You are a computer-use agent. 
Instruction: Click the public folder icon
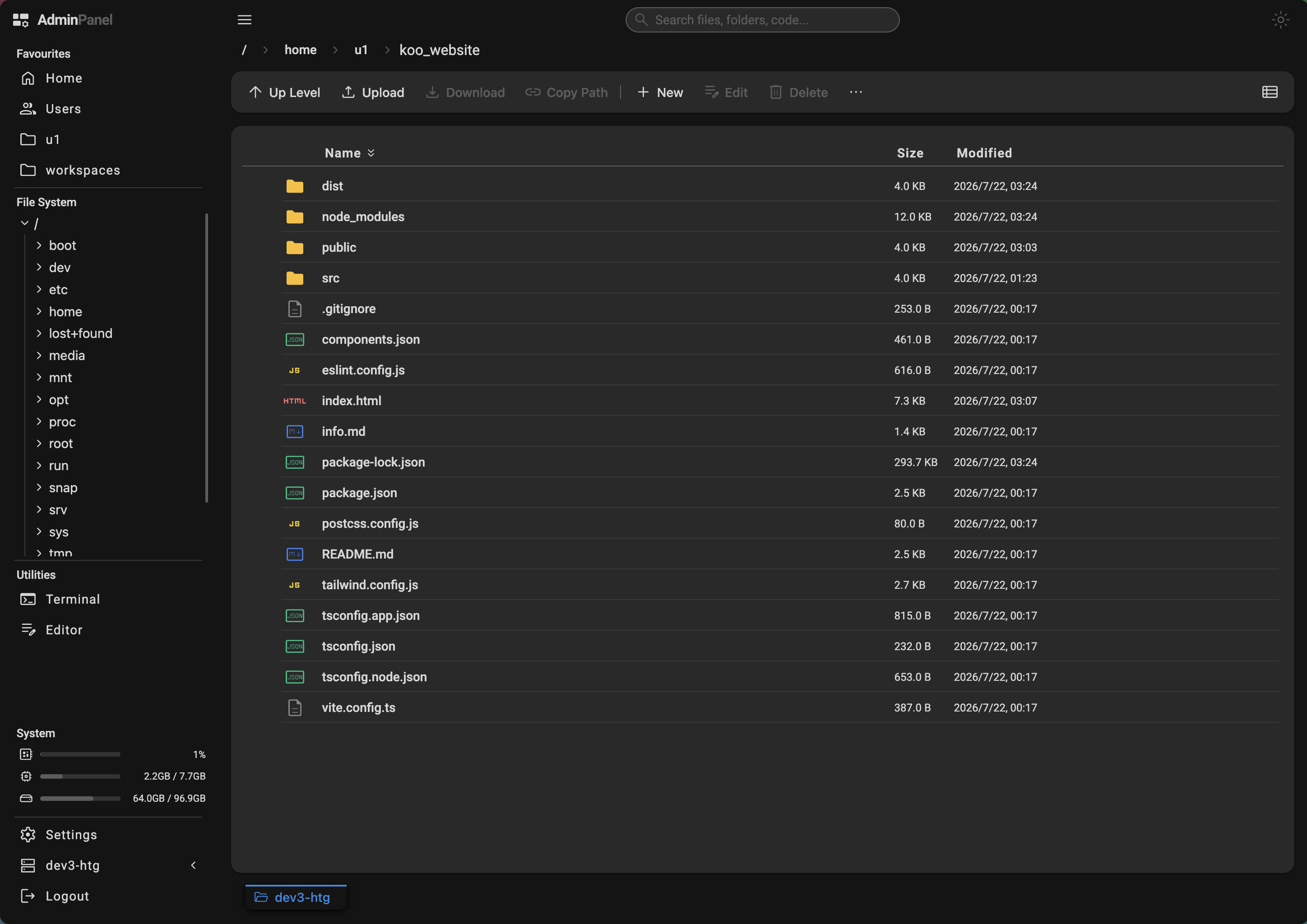pos(295,248)
